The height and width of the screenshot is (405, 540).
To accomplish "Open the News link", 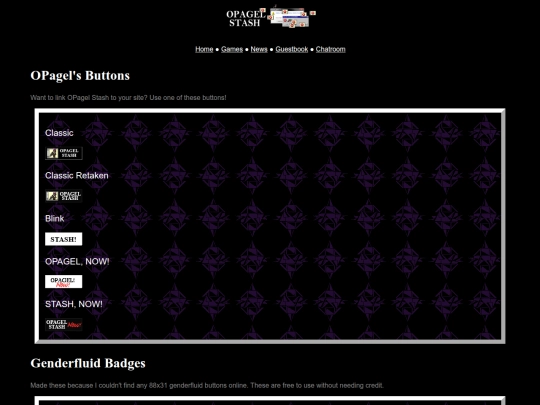I will [x=259, y=49].
